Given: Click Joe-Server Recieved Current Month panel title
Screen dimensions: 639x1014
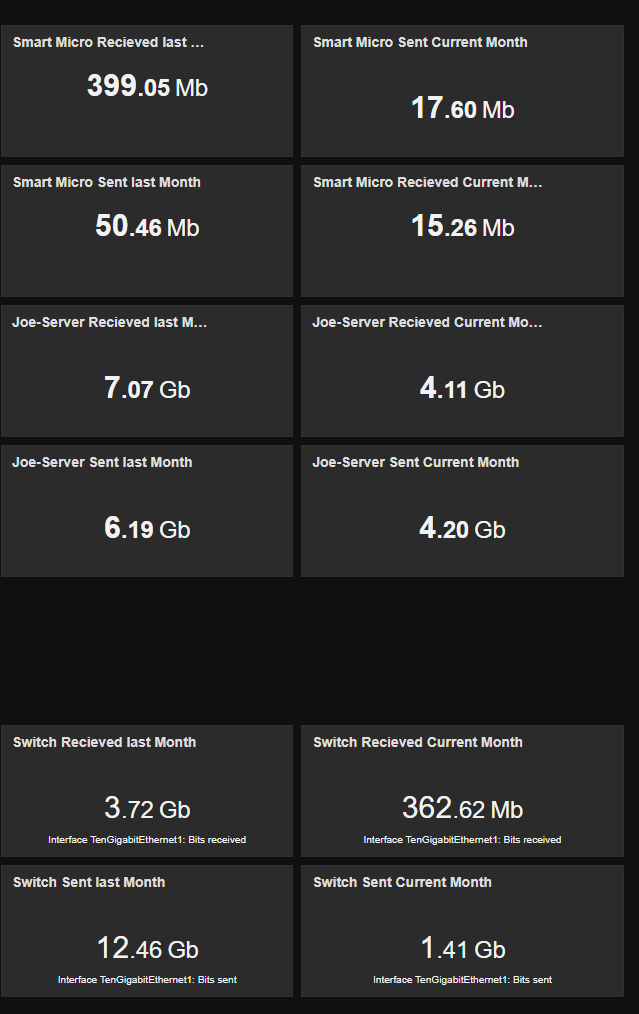Looking at the screenshot, I should 427,323.
